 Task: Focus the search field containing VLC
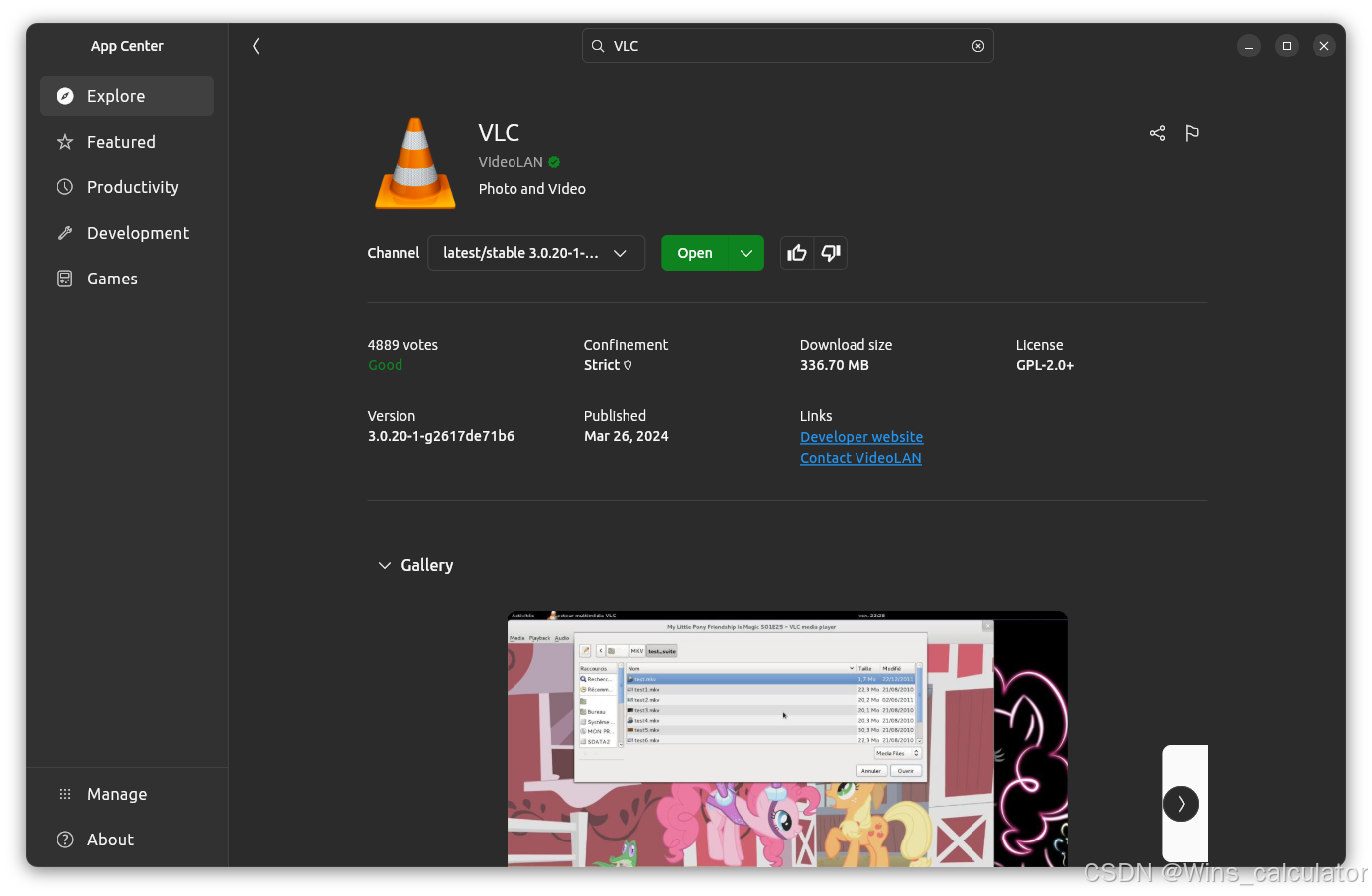[787, 46]
